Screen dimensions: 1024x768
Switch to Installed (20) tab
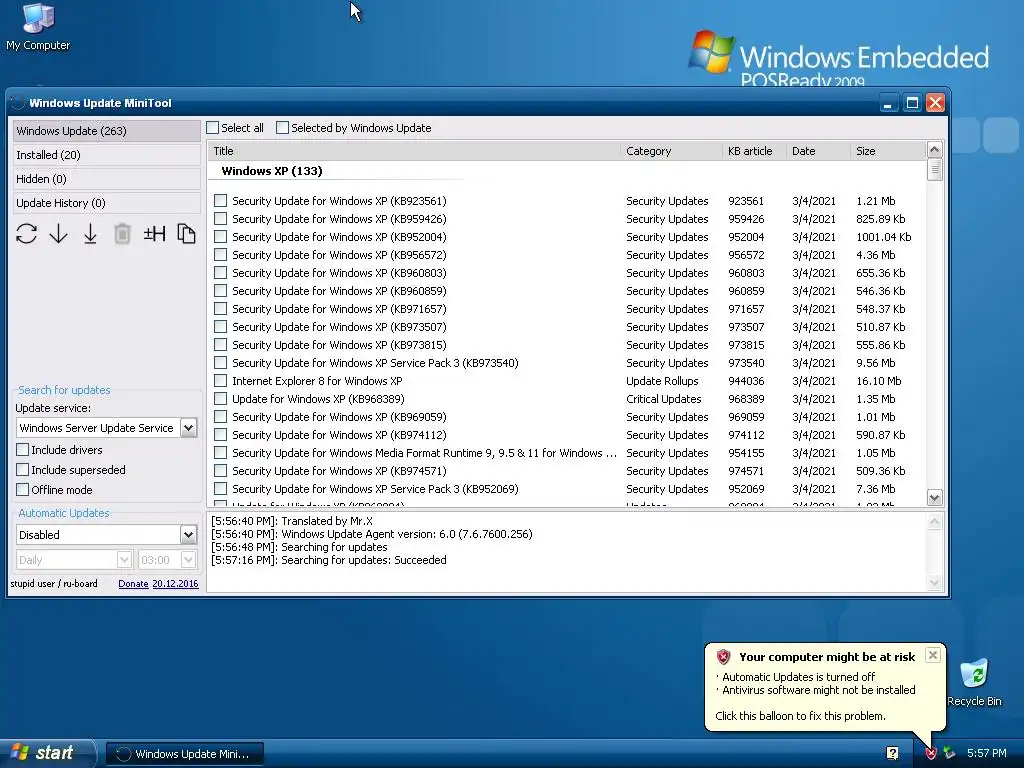(106, 155)
